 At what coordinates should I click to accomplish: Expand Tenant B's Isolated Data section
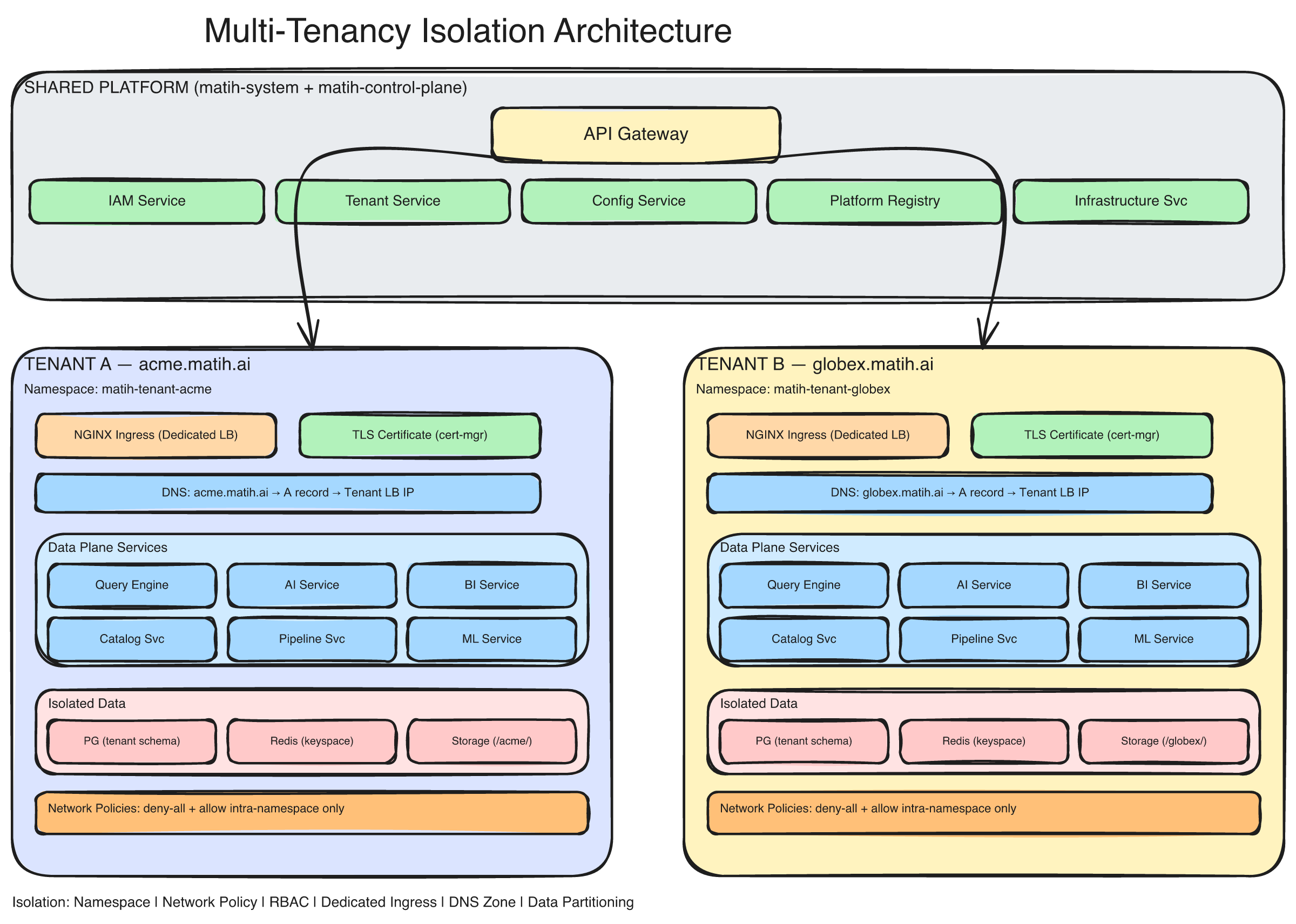[759, 703]
